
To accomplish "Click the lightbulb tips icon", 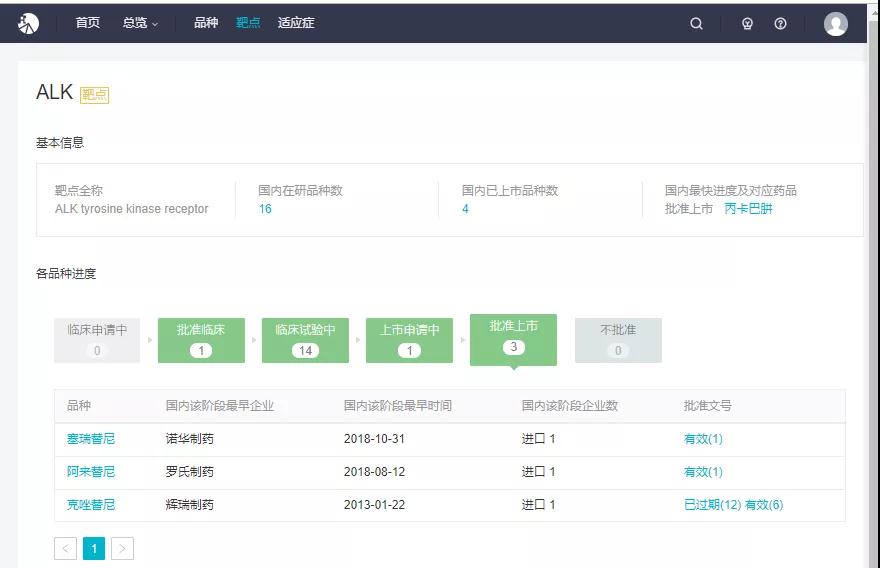I will click(x=747, y=24).
